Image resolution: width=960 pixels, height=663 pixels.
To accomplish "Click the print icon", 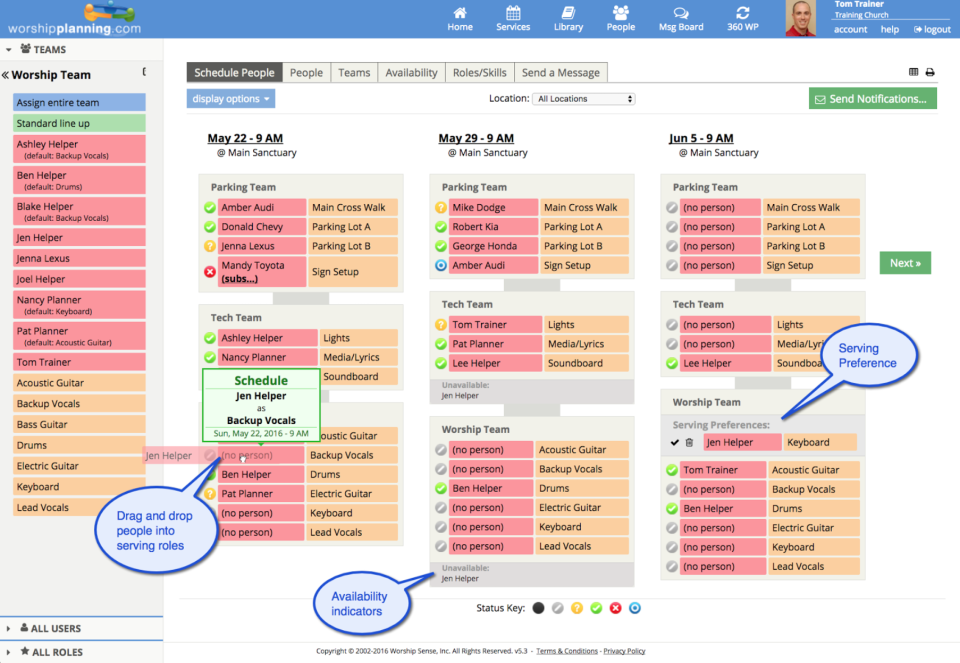I will (930, 72).
